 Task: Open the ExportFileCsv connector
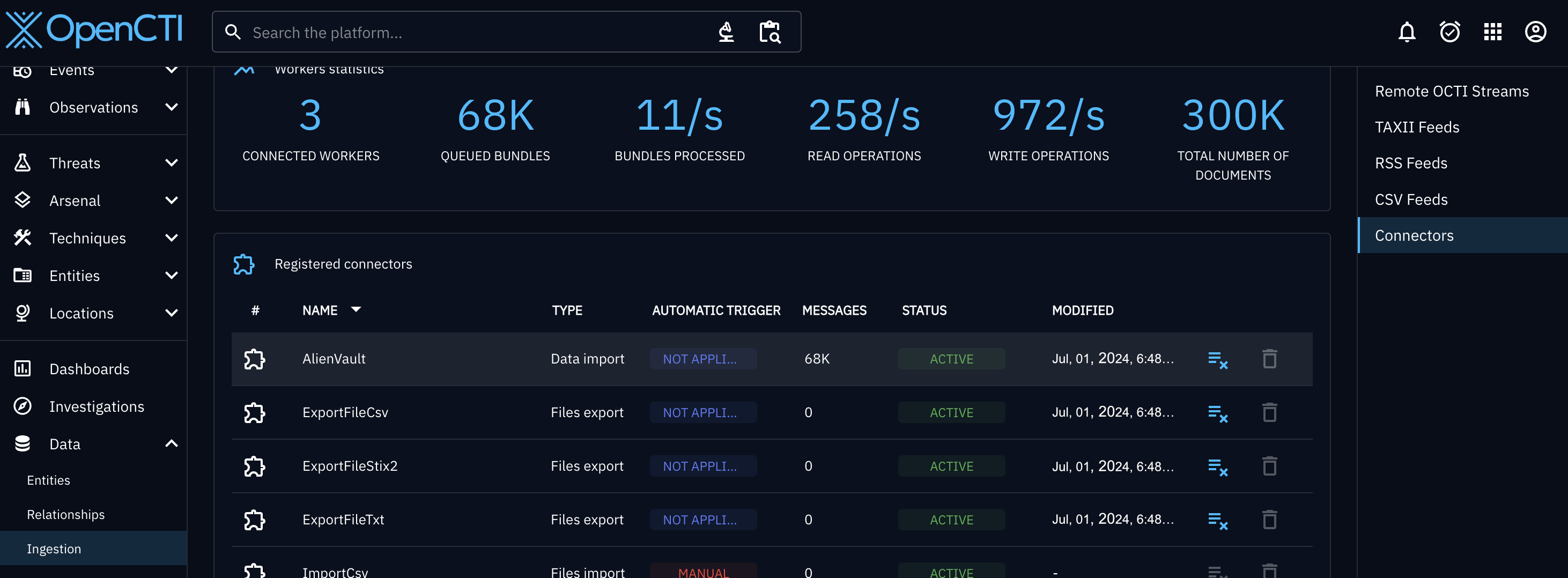(x=772, y=412)
